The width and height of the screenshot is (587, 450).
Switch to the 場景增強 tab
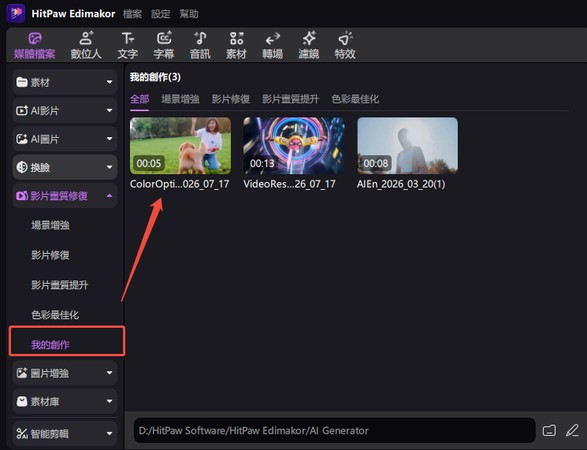(x=180, y=99)
